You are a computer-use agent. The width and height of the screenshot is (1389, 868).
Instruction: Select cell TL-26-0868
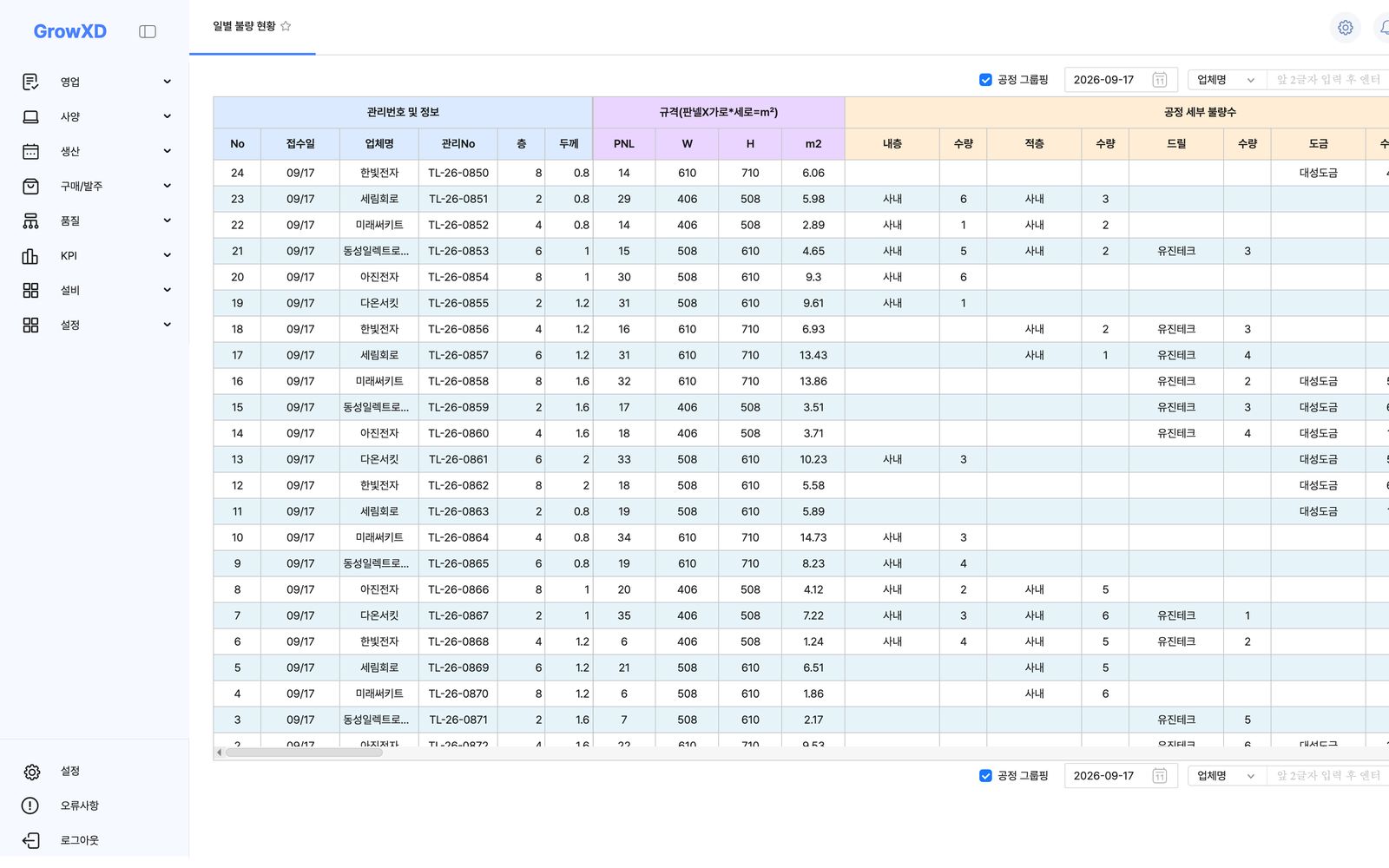pos(458,641)
